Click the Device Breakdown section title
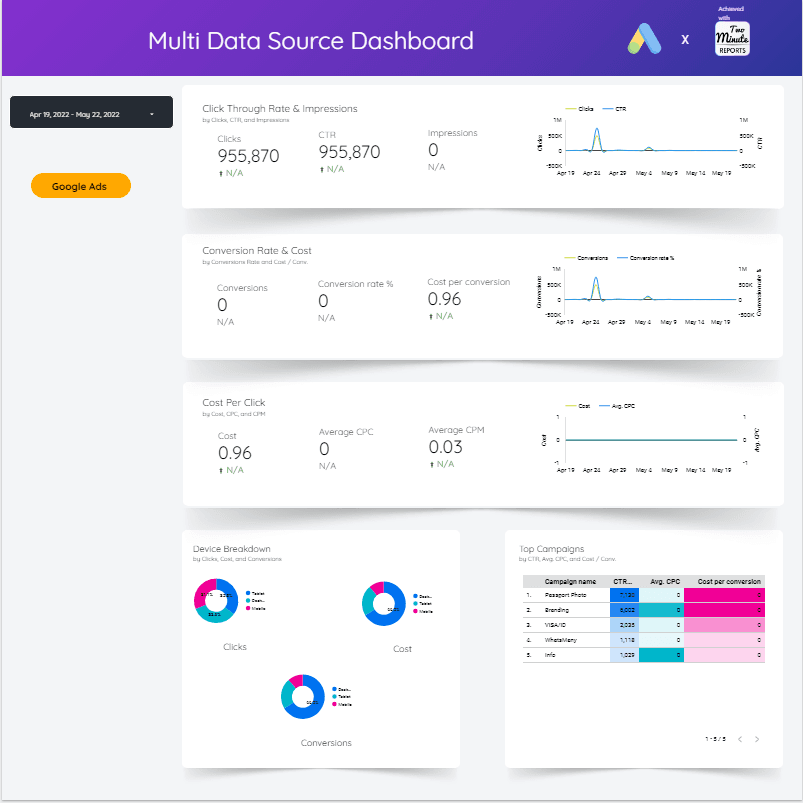Screen dimensions: 803x803 231,548
